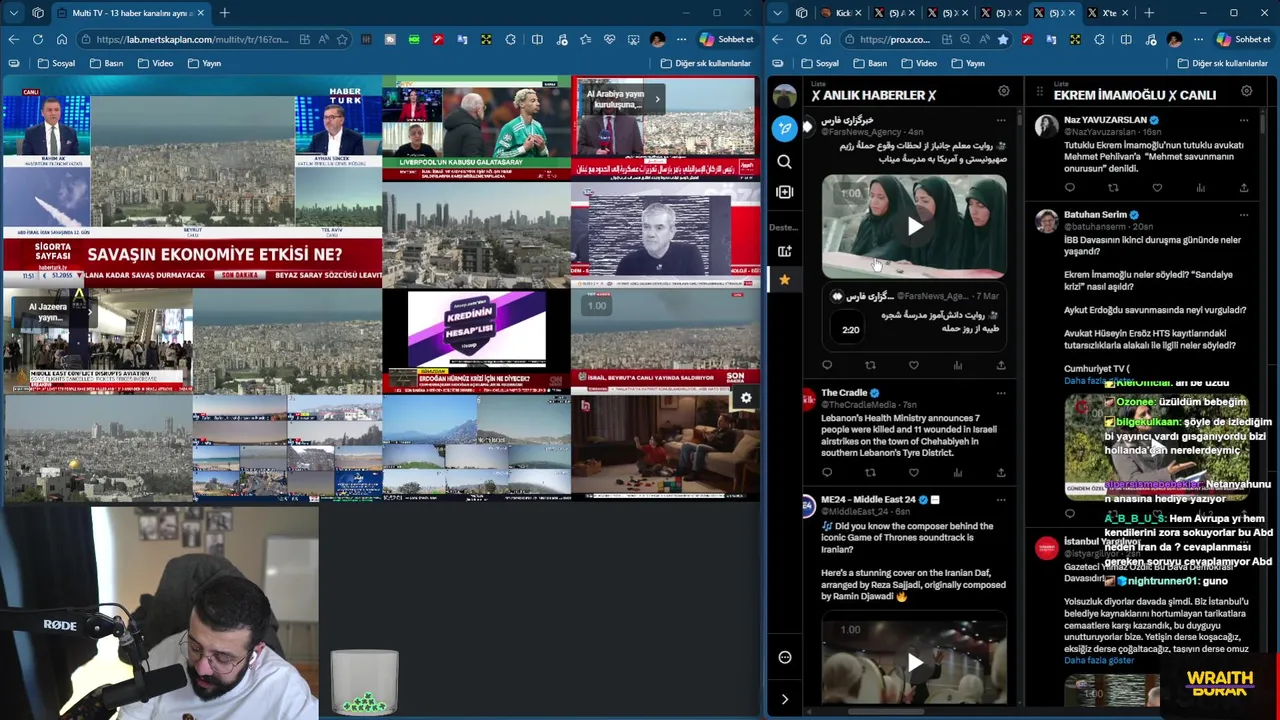The height and width of the screenshot is (720, 1280).
Task: Open Batuhan Serim profile name
Action: click(1095, 214)
